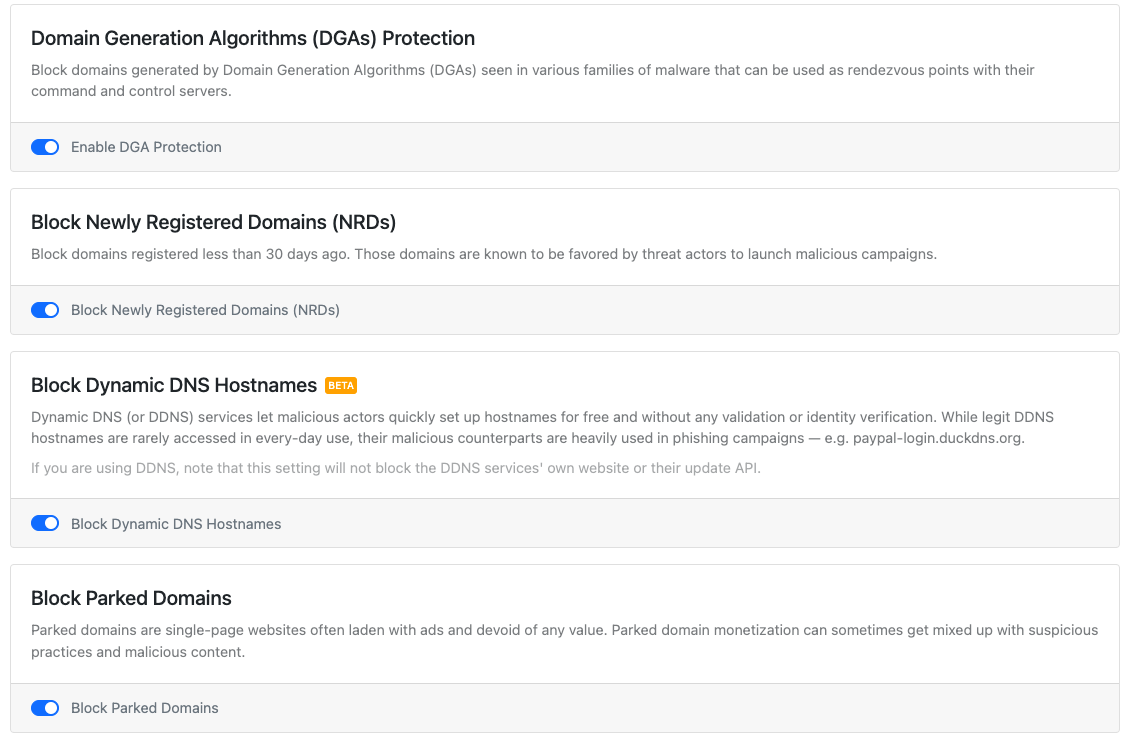Click the Dynamic DNS services explanation paragraph
Screen dimensions: 1132x742
542,427
